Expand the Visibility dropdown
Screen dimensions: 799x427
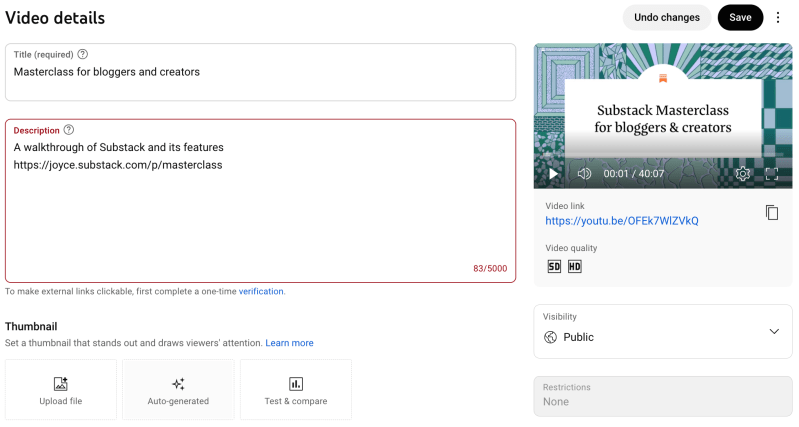click(663, 332)
